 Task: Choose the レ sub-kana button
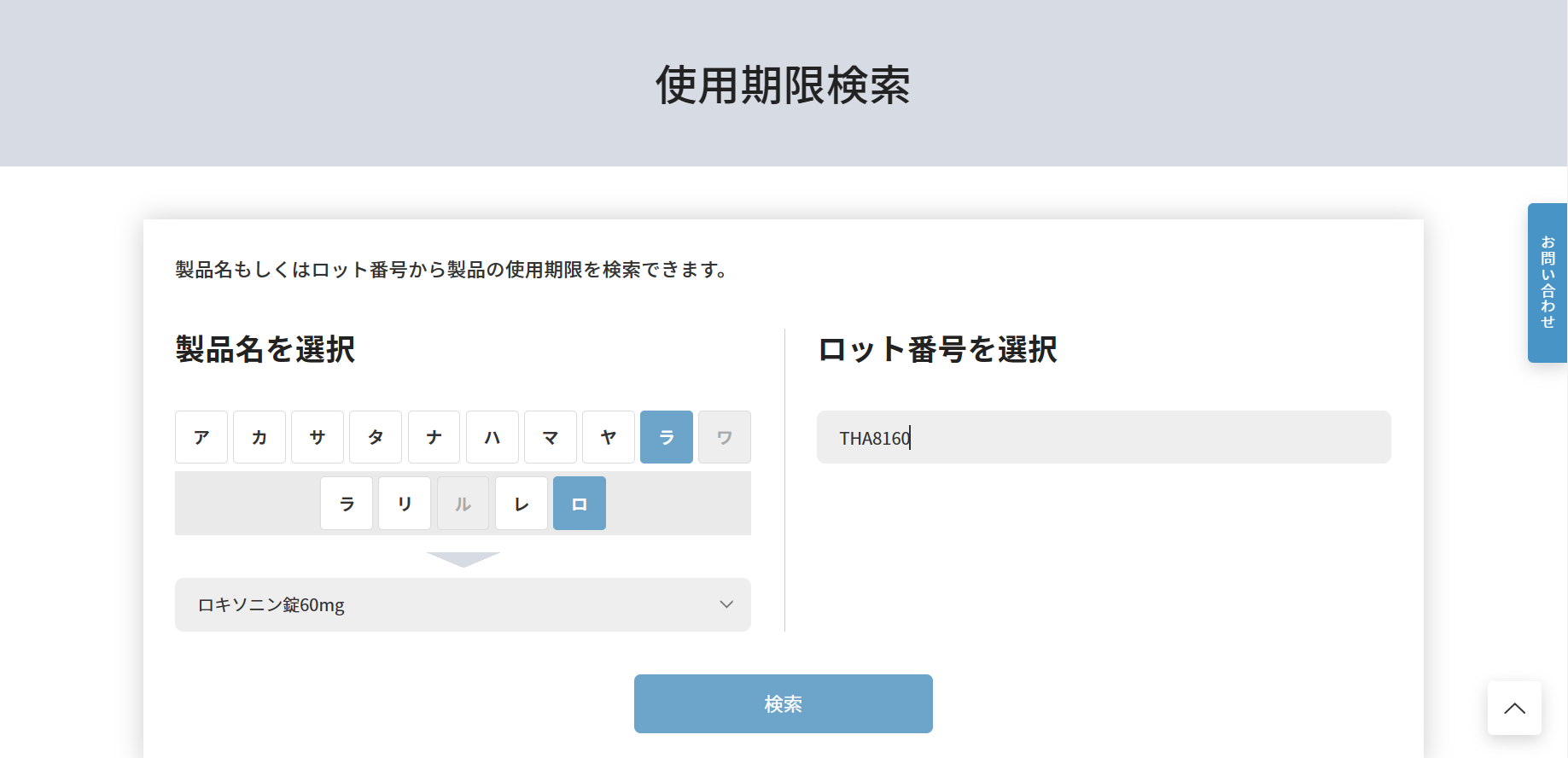522,504
